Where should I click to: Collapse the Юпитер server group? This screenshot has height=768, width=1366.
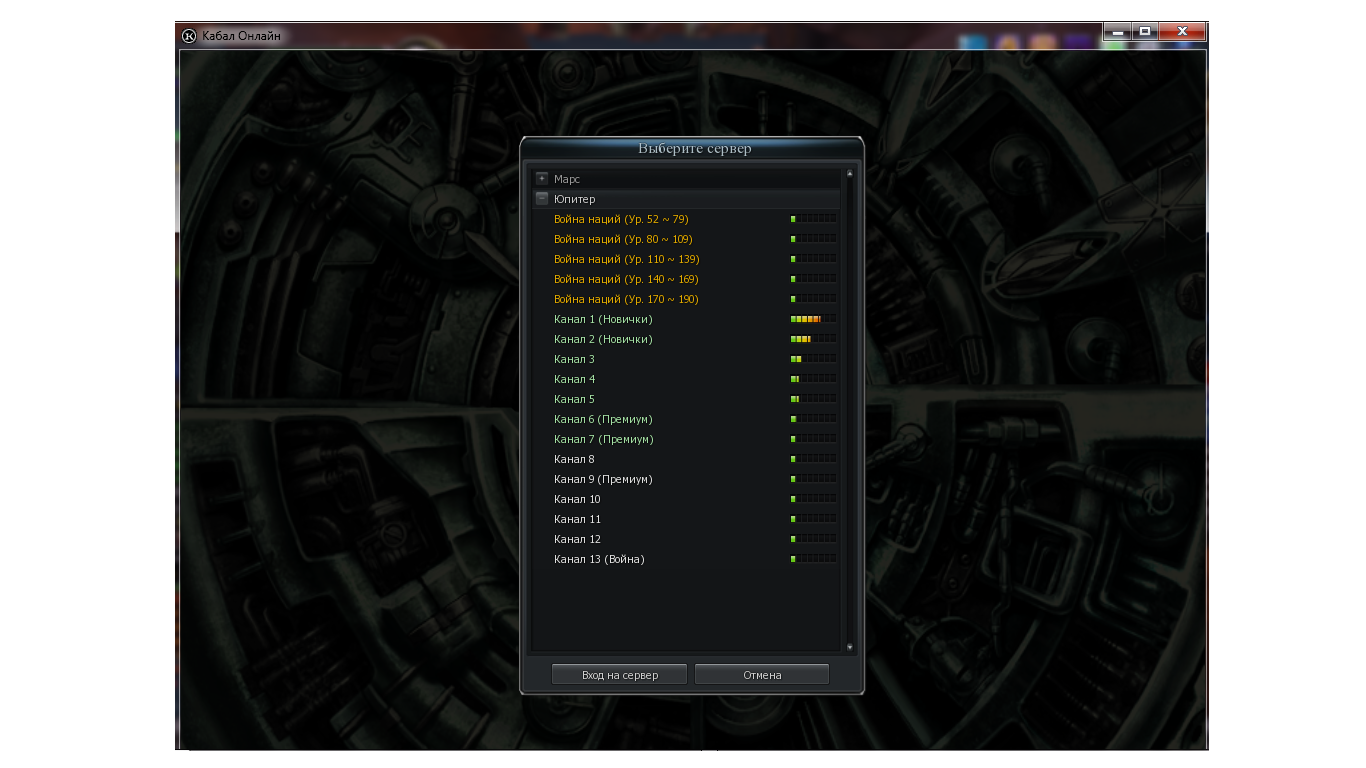542,198
